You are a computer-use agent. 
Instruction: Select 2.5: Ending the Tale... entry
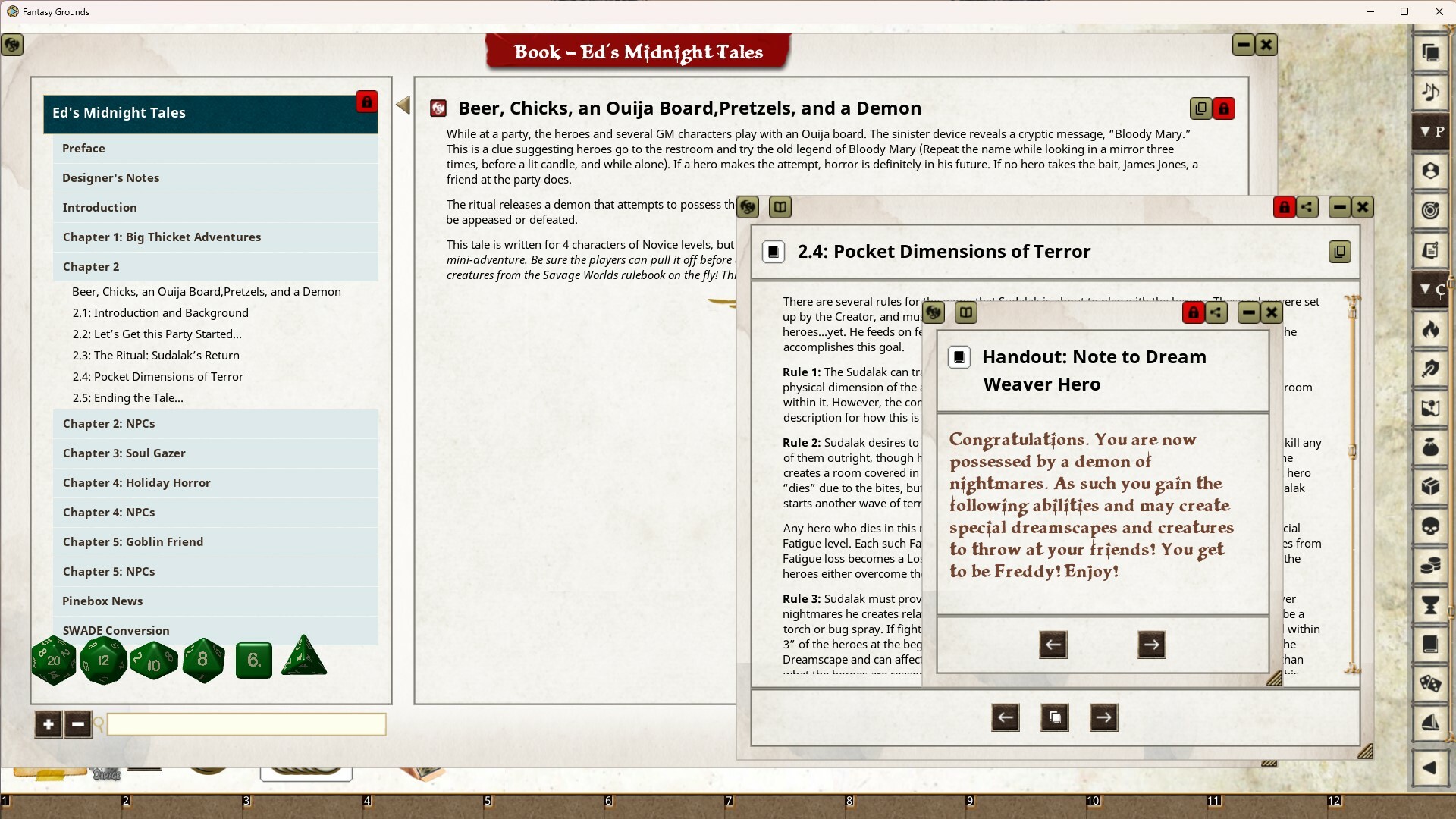pos(127,397)
